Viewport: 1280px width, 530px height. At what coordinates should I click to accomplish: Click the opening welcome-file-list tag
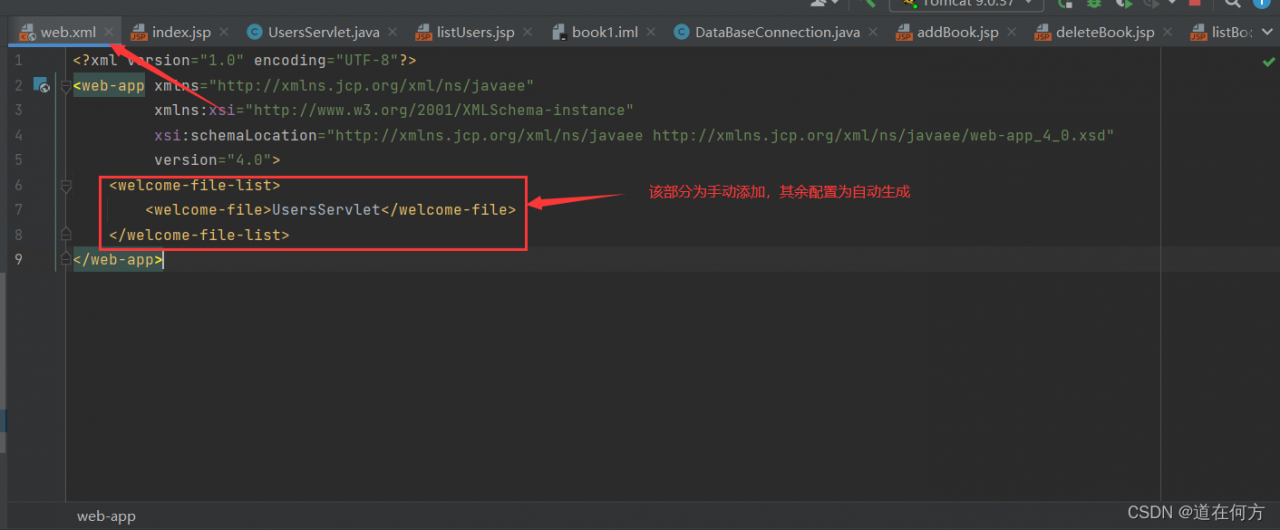pos(195,185)
